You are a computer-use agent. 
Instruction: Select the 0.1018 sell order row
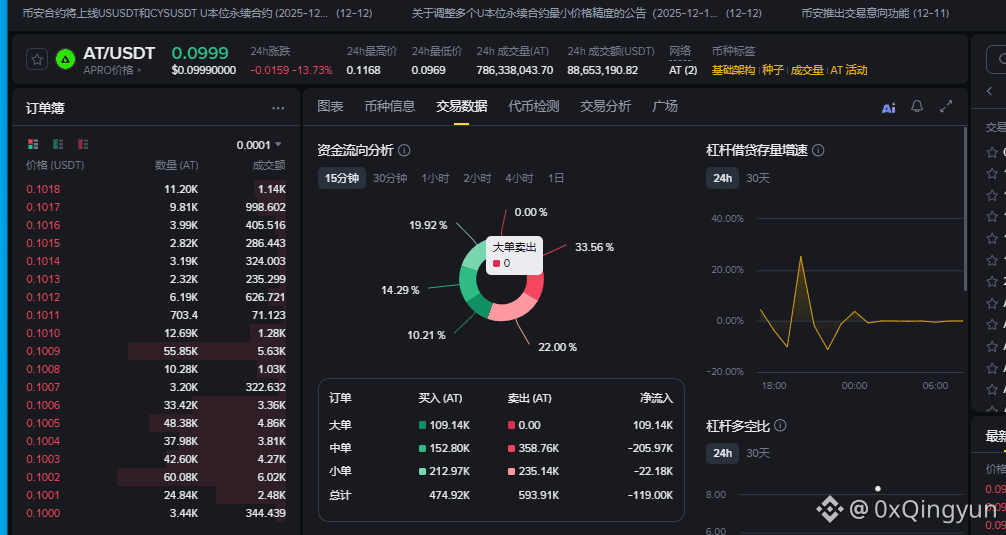(156, 189)
